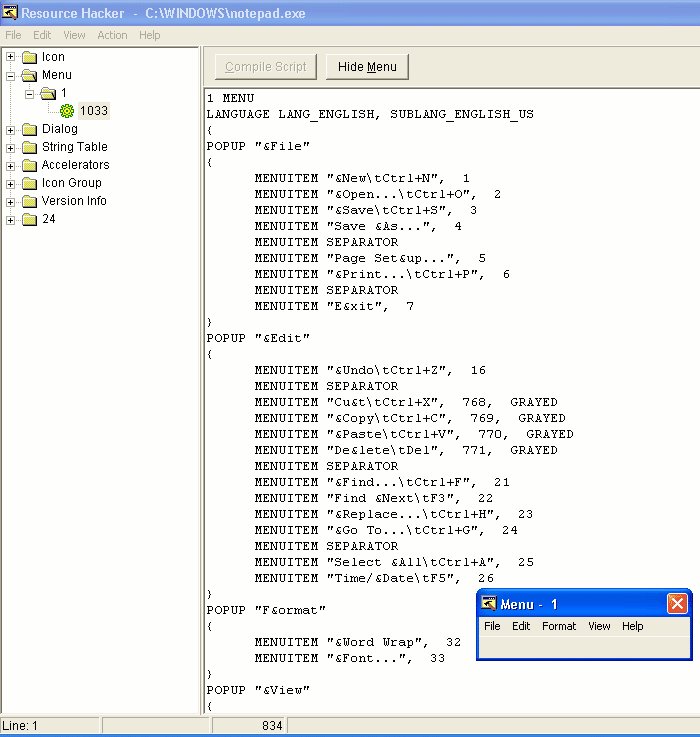The image size is (700, 737).
Task: Click the folder icon for node 1
Action: 48,93
